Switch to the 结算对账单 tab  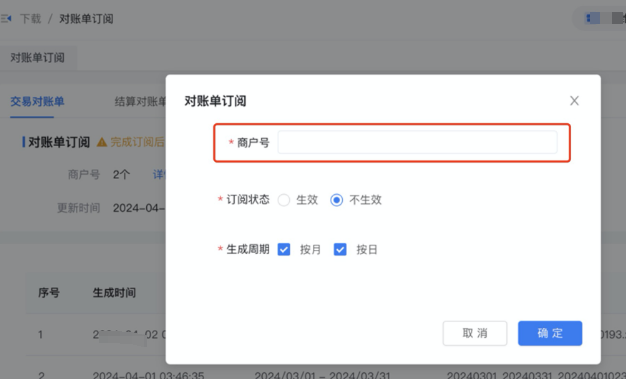click(141, 101)
